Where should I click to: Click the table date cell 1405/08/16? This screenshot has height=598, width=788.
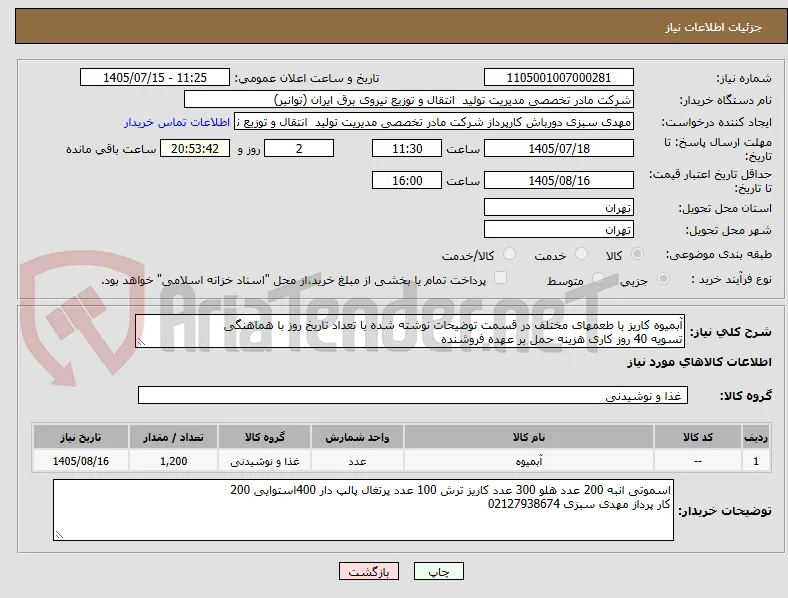tap(81, 461)
